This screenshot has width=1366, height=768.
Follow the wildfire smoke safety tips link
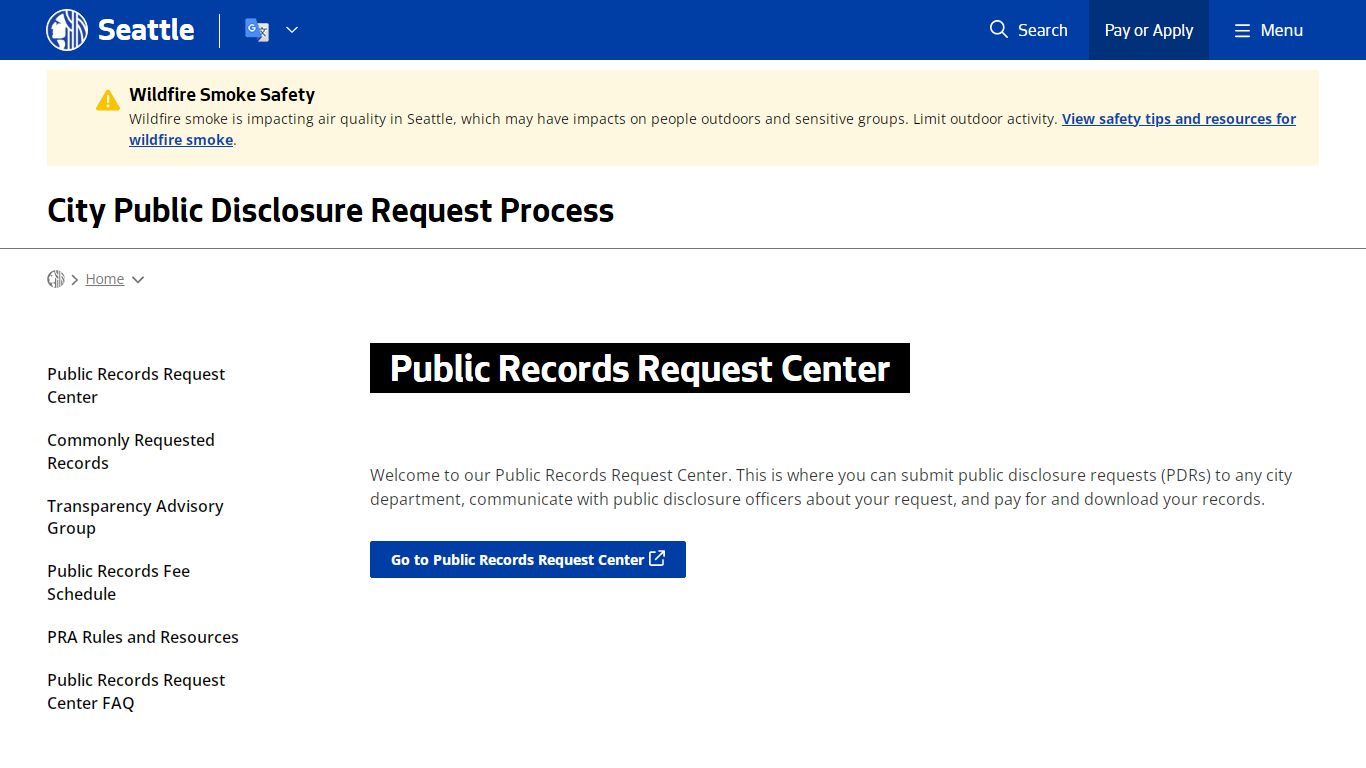pos(1179,118)
